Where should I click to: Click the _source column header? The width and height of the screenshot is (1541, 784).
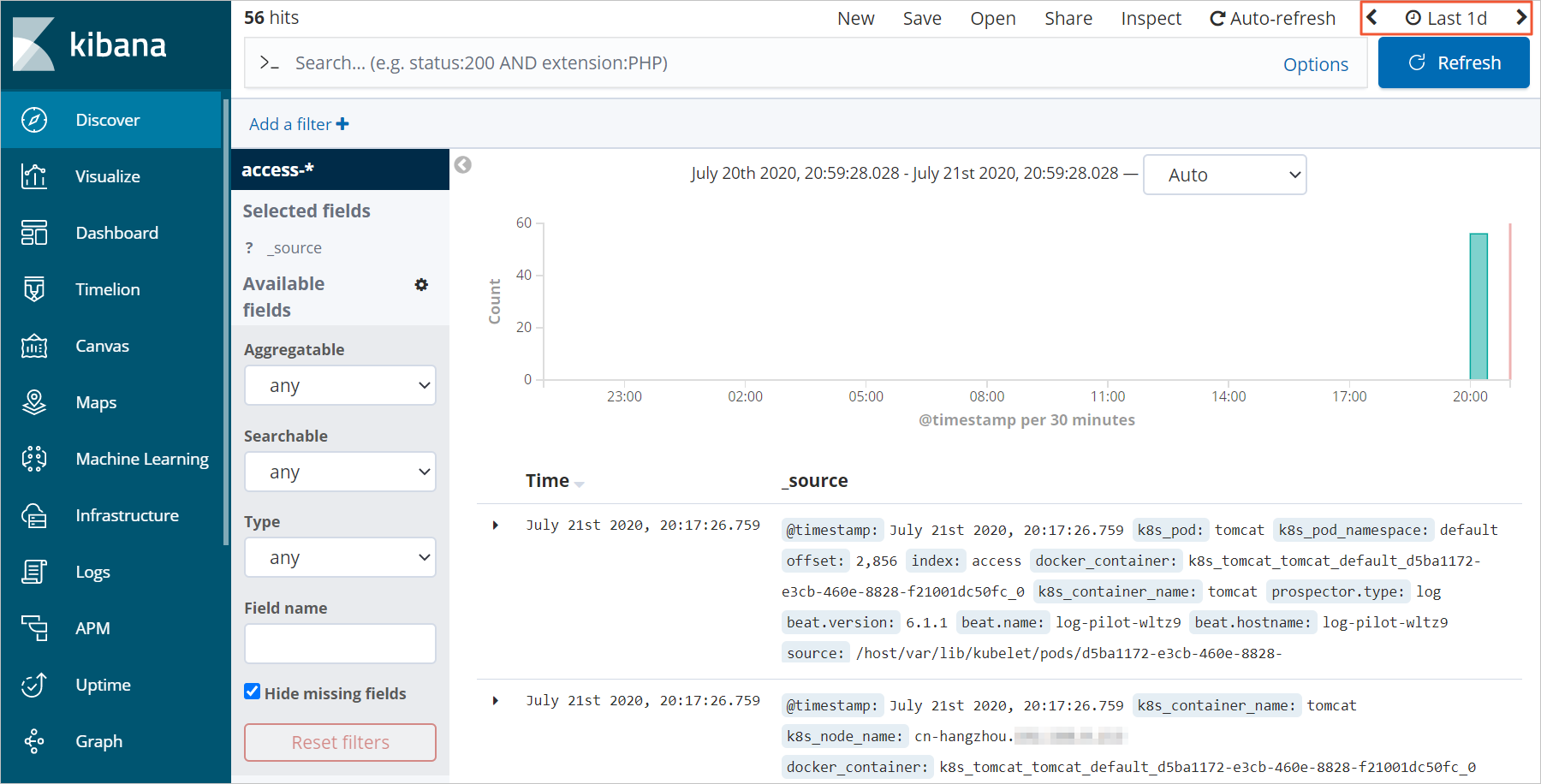pos(814,481)
